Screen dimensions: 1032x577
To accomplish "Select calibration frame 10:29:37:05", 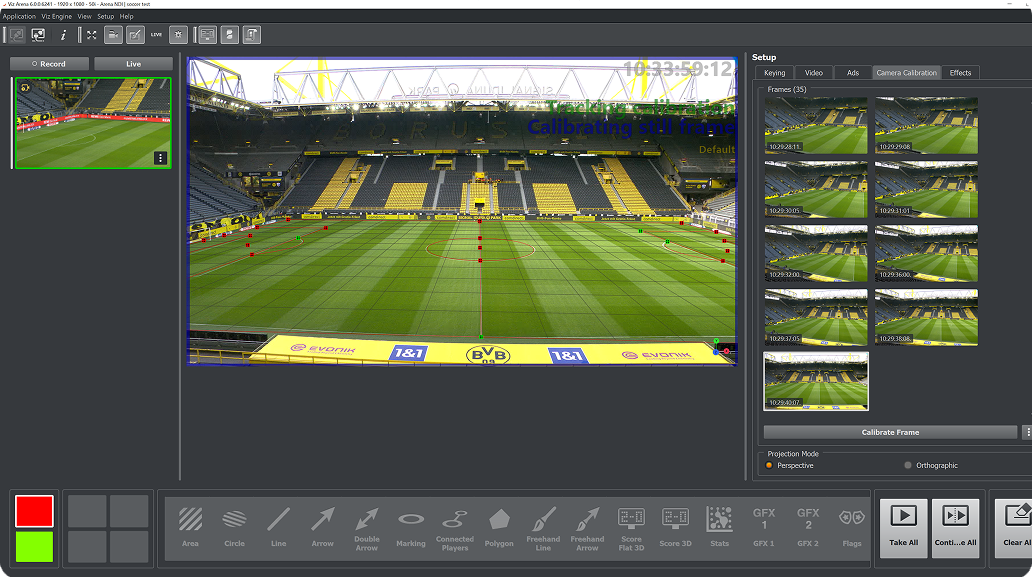I will [816, 317].
